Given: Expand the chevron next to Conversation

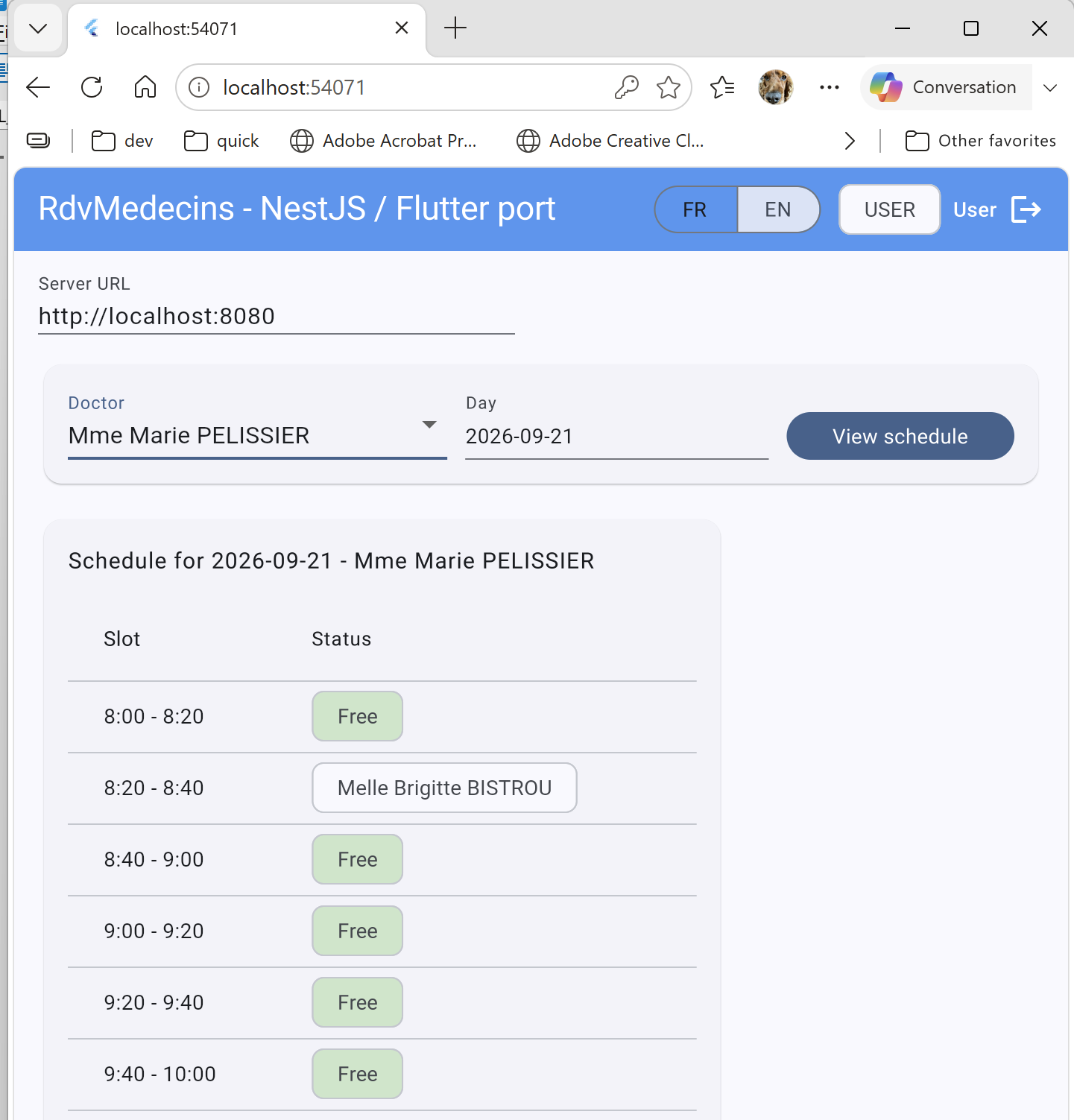Looking at the screenshot, I should (x=1050, y=88).
